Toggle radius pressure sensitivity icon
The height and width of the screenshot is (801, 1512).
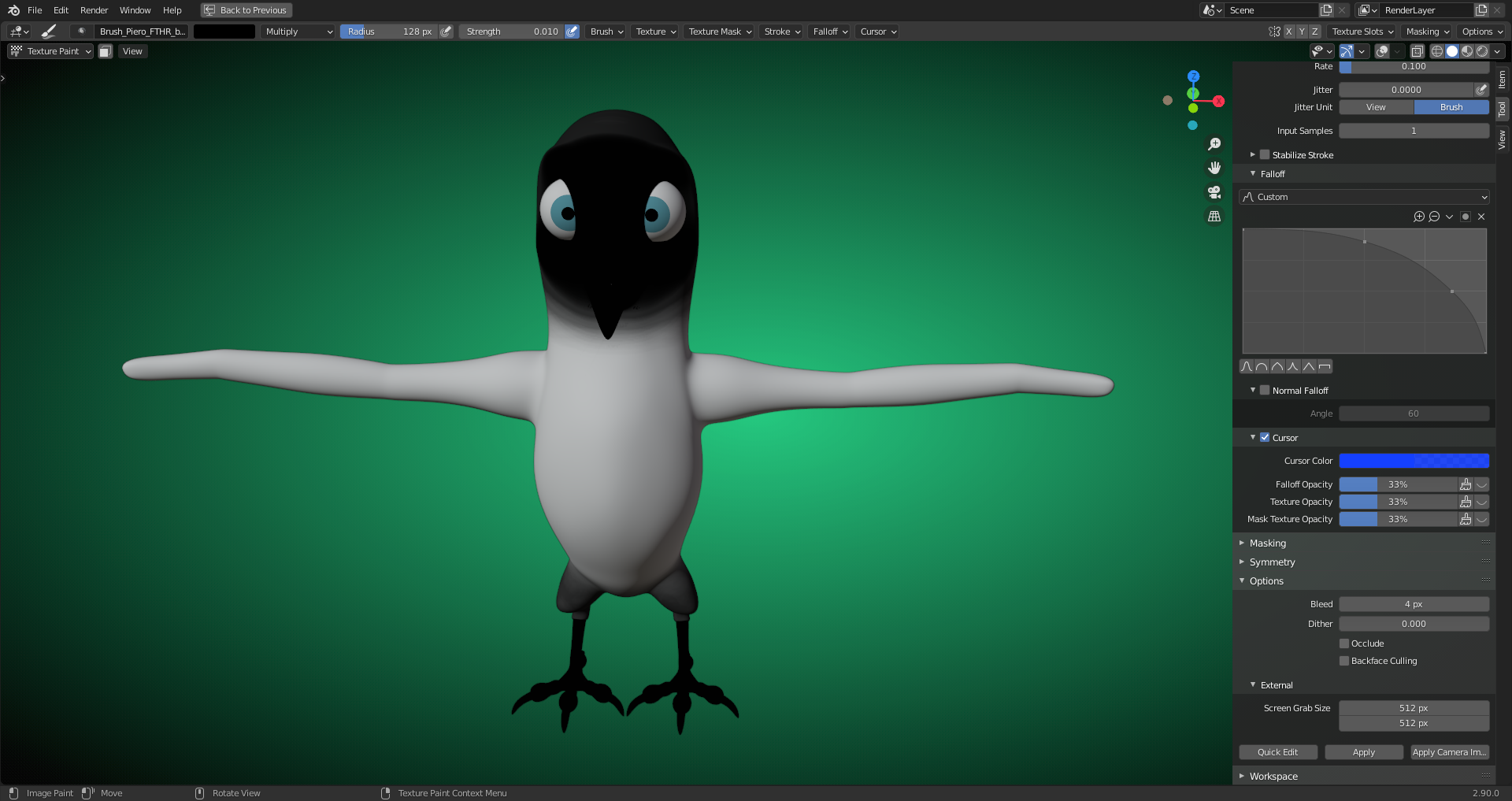click(x=447, y=32)
